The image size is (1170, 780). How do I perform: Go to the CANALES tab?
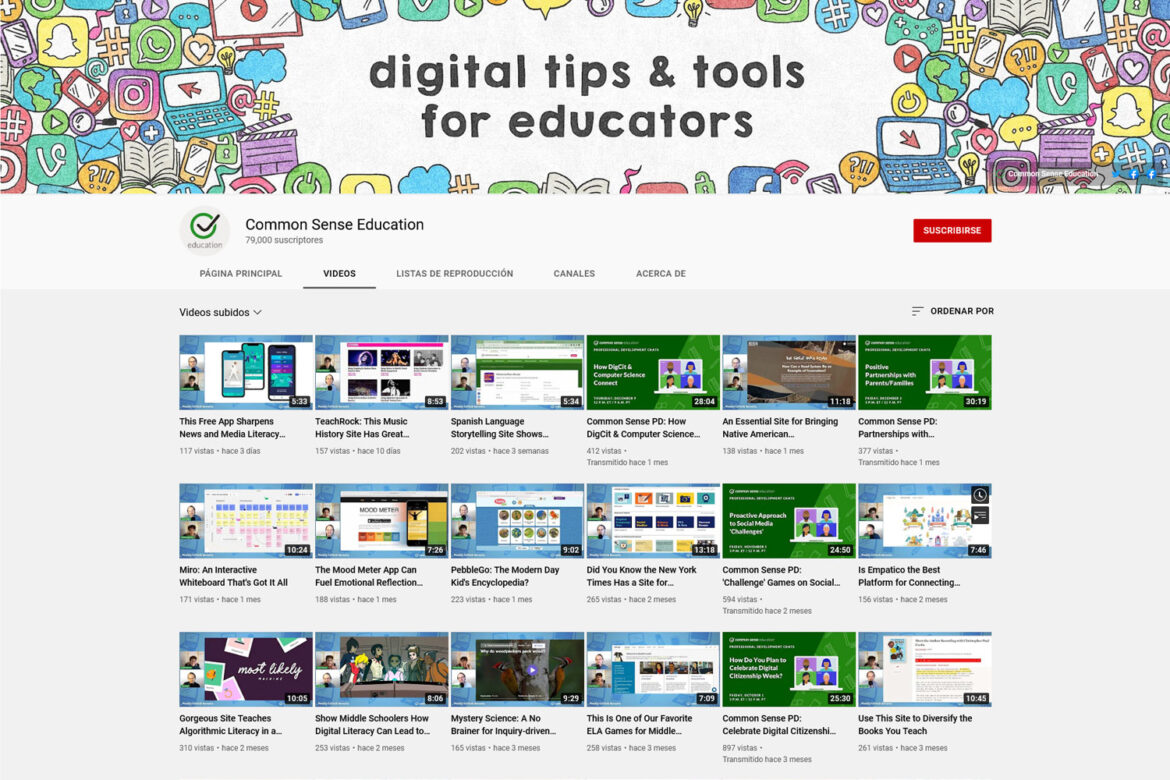(x=574, y=273)
